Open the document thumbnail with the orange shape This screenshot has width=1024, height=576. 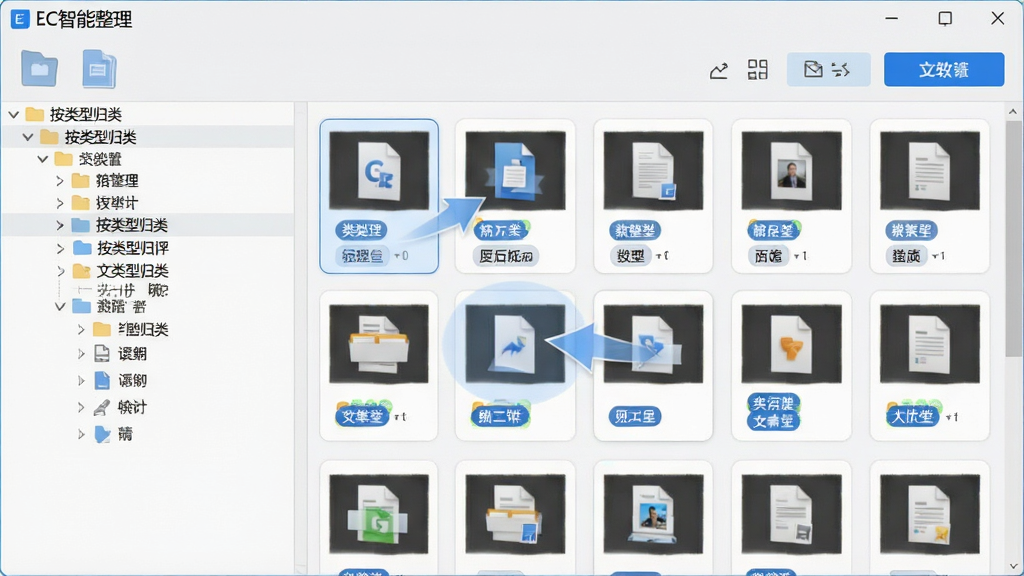click(x=792, y=344)
